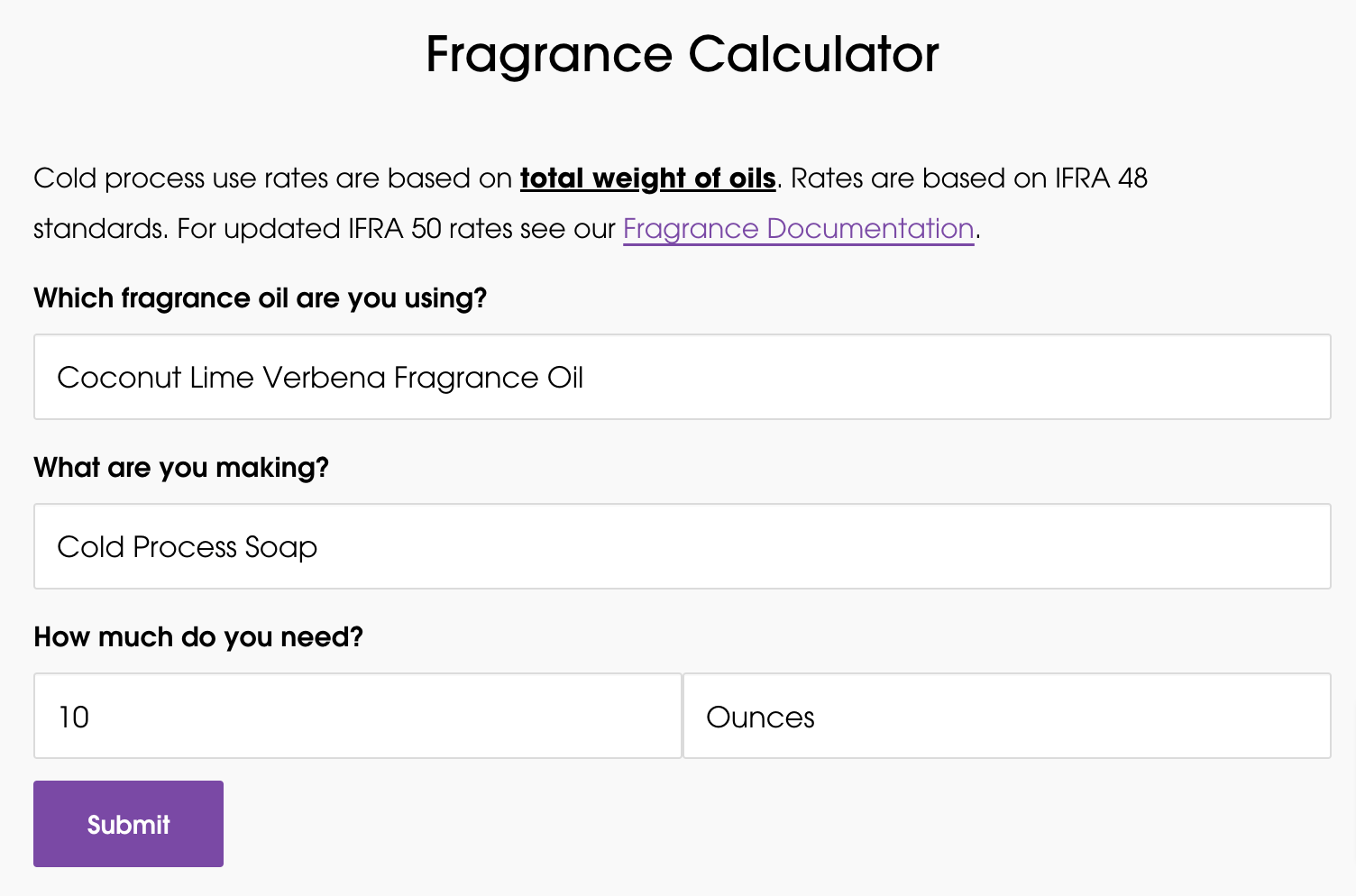Select a different measurement unit
1356x896 pixels.
coord(1007,715)
